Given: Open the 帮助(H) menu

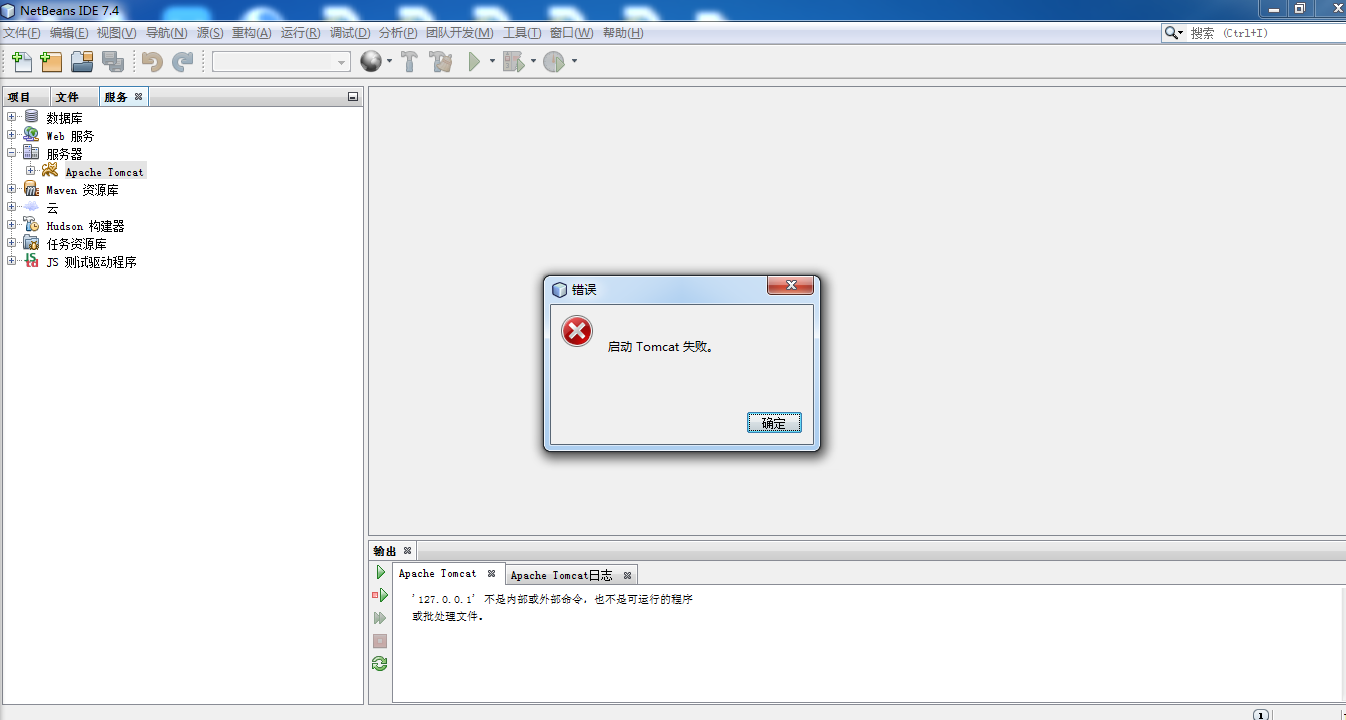Looking at the screenshot, I should point(623,33).
